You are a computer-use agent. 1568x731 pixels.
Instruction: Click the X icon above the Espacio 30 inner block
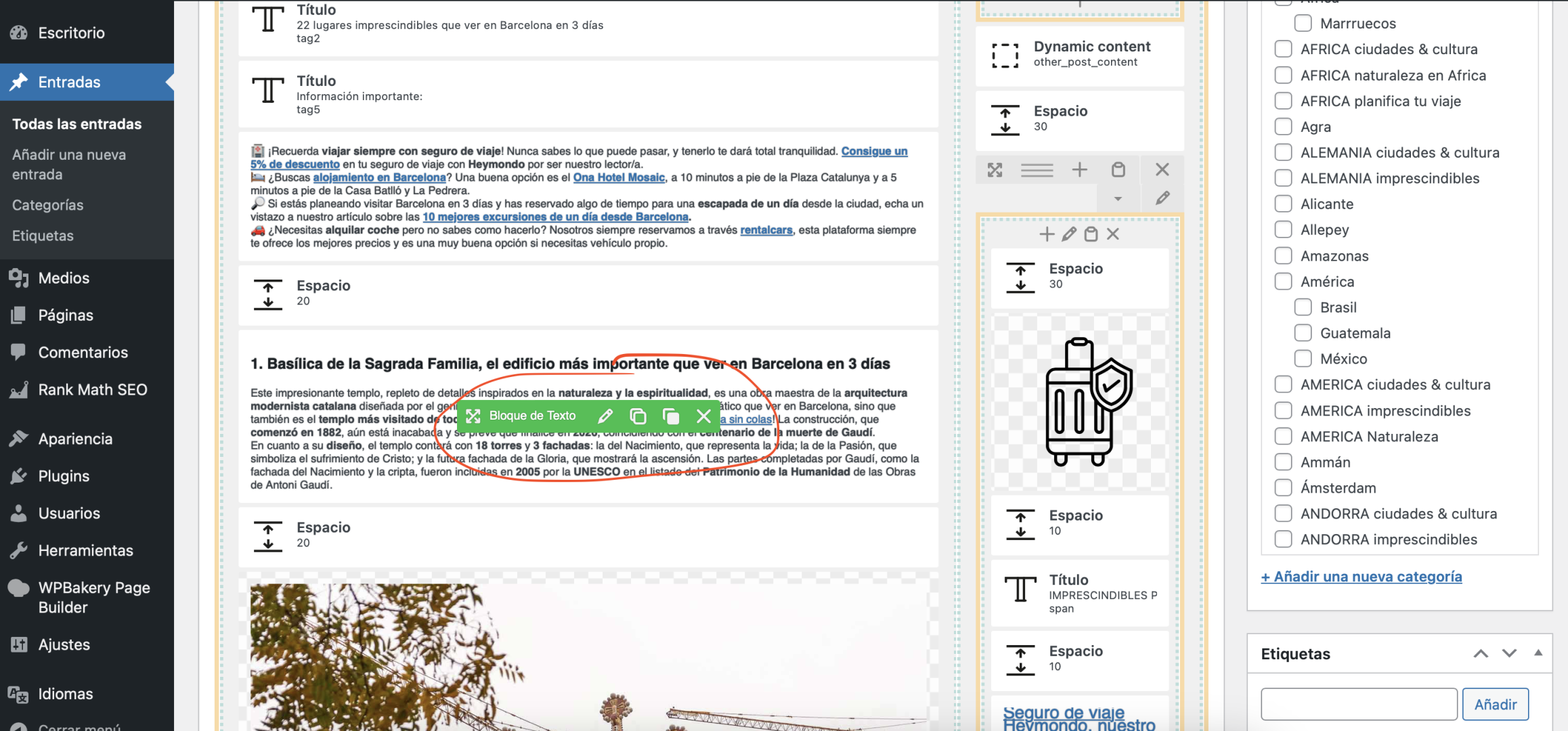tap(1113, 234)
